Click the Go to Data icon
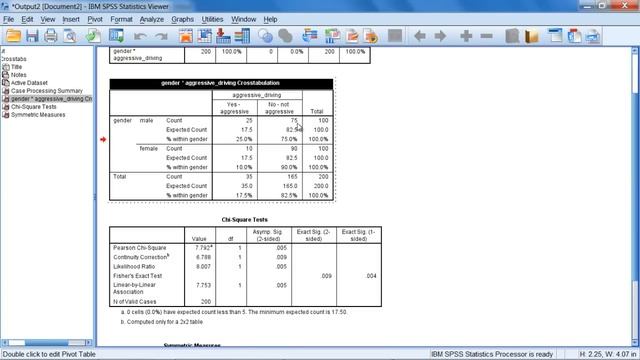The width and height of the screenshot is (640, 360). pos(186,36)
